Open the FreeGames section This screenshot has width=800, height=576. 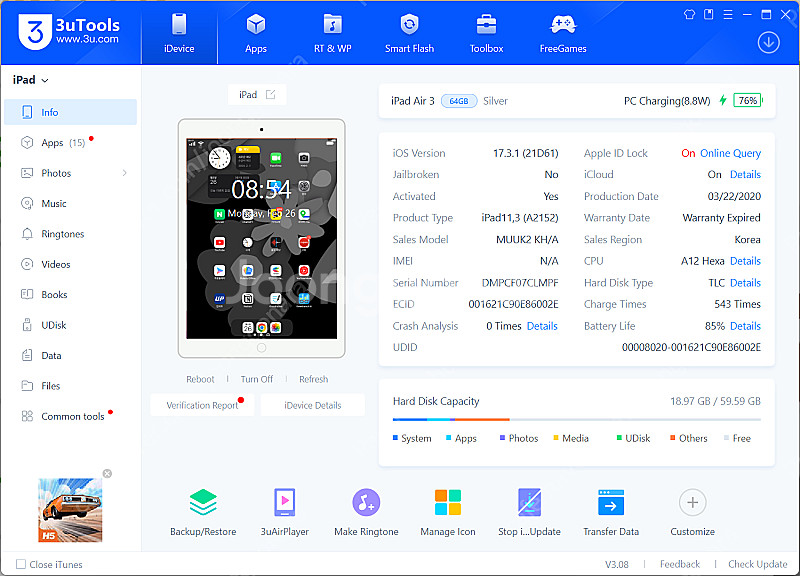[x=563, y=34]
